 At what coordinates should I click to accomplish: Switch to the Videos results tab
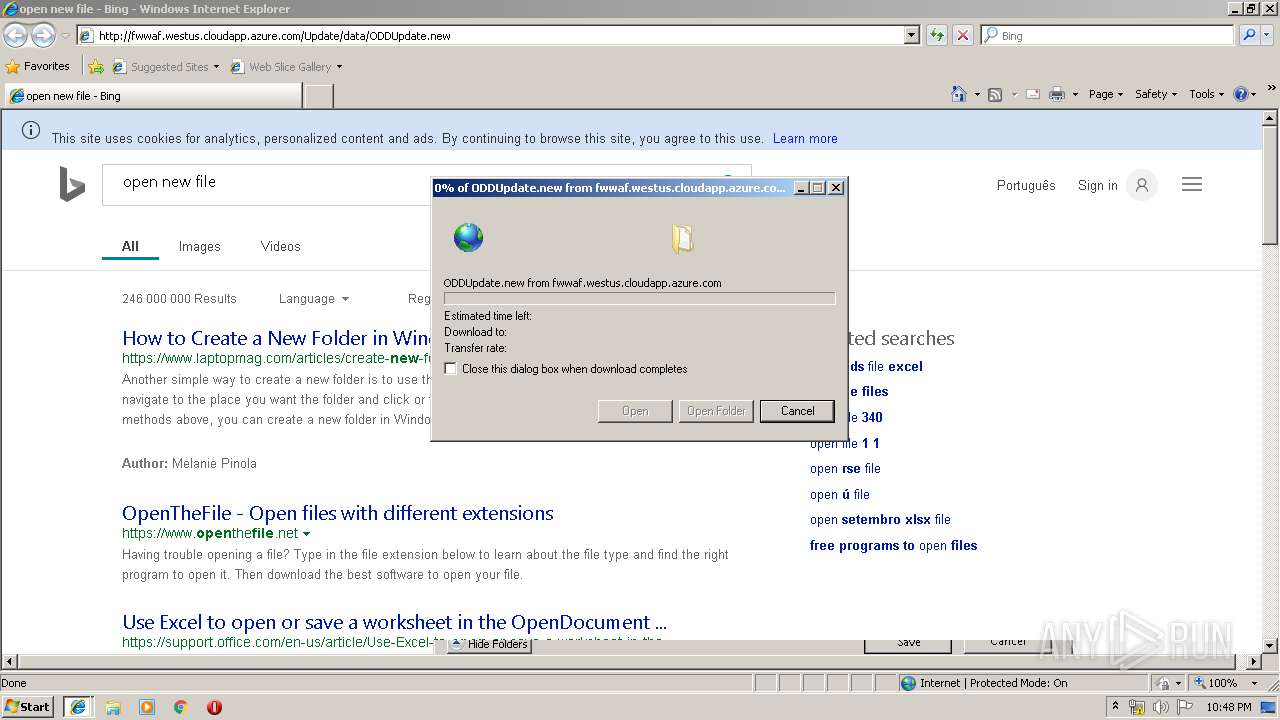coord(280,246)
